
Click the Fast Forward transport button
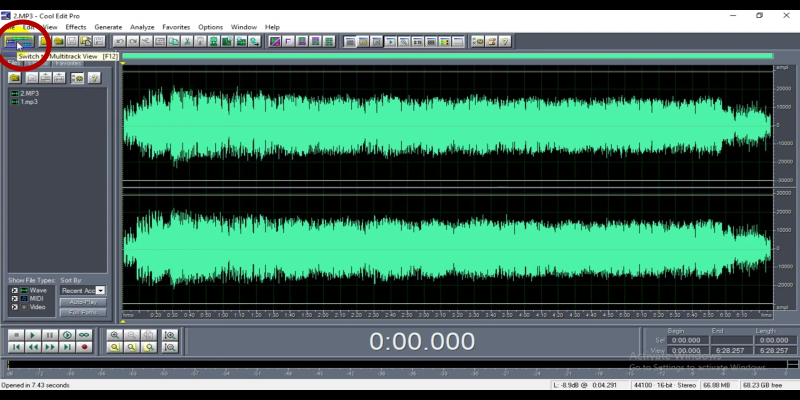tap(51, 347)
